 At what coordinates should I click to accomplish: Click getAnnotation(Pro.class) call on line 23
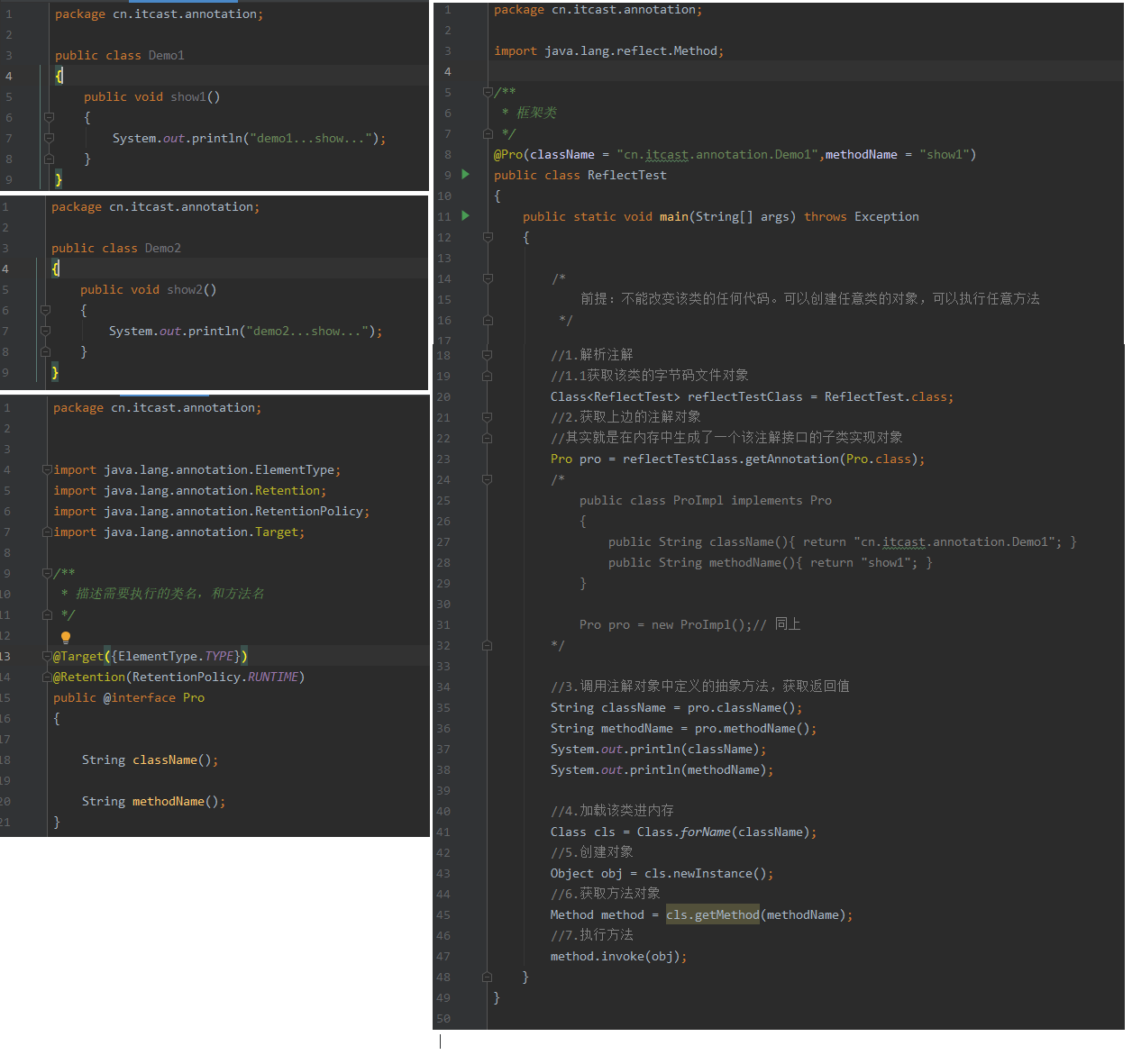point(831,459)
